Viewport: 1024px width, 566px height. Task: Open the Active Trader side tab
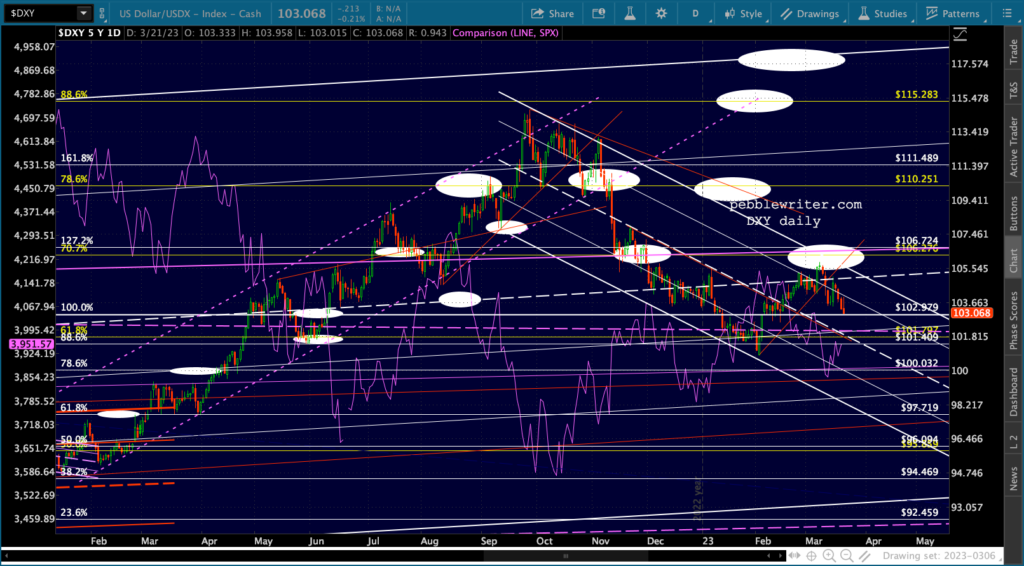coord(1013,147)
